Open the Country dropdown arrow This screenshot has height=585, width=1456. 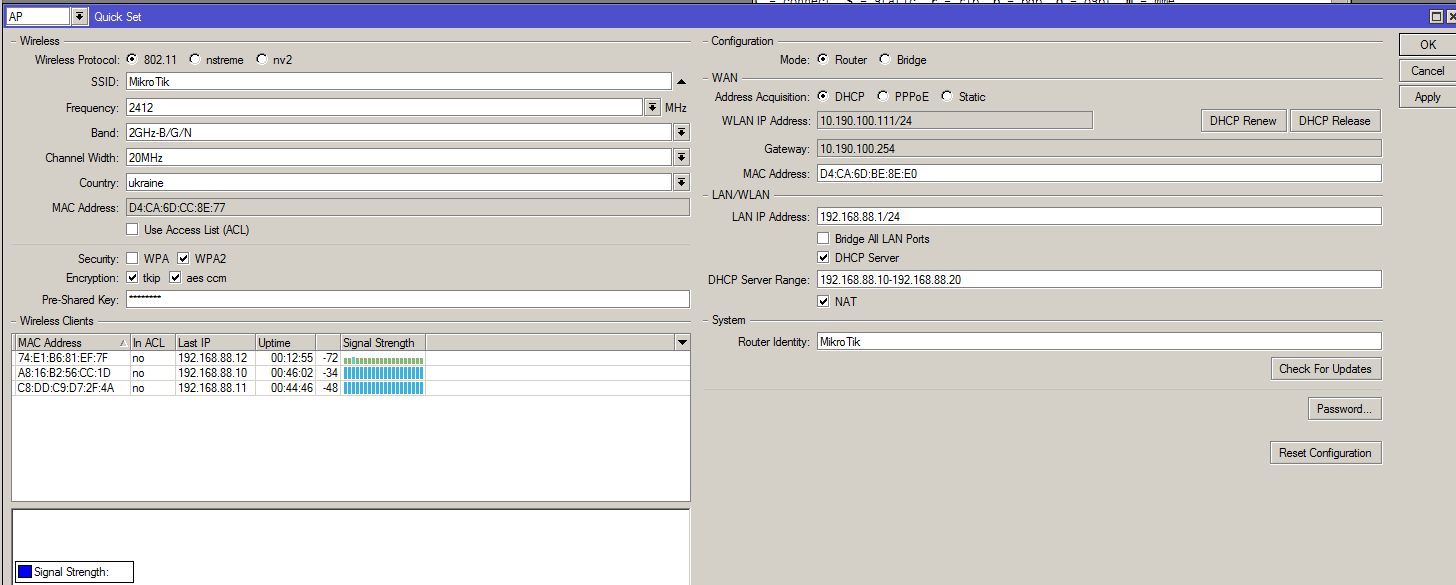point(681,183)
